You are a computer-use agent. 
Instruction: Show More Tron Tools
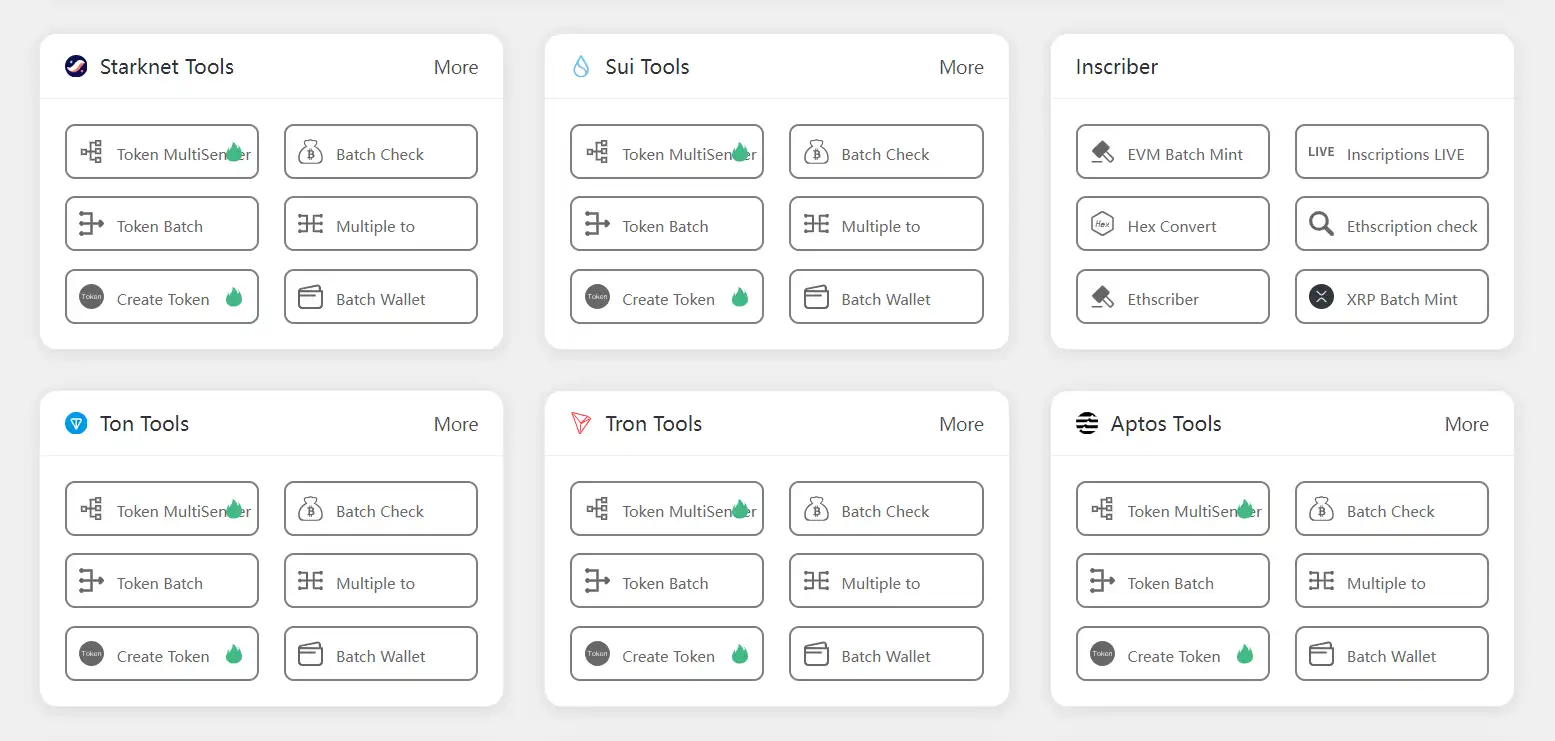[961, 424]
